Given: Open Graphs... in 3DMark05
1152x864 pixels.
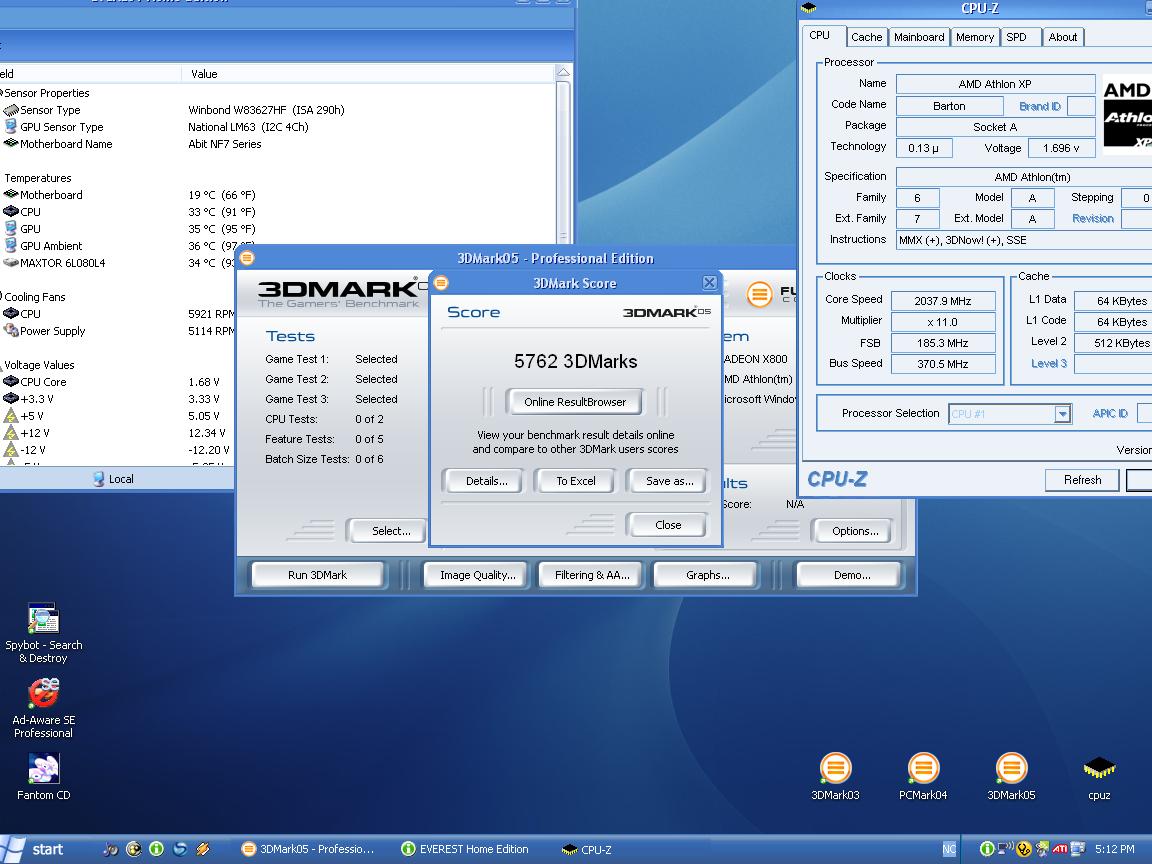Looking at the screenshot, I should (707, 575).
